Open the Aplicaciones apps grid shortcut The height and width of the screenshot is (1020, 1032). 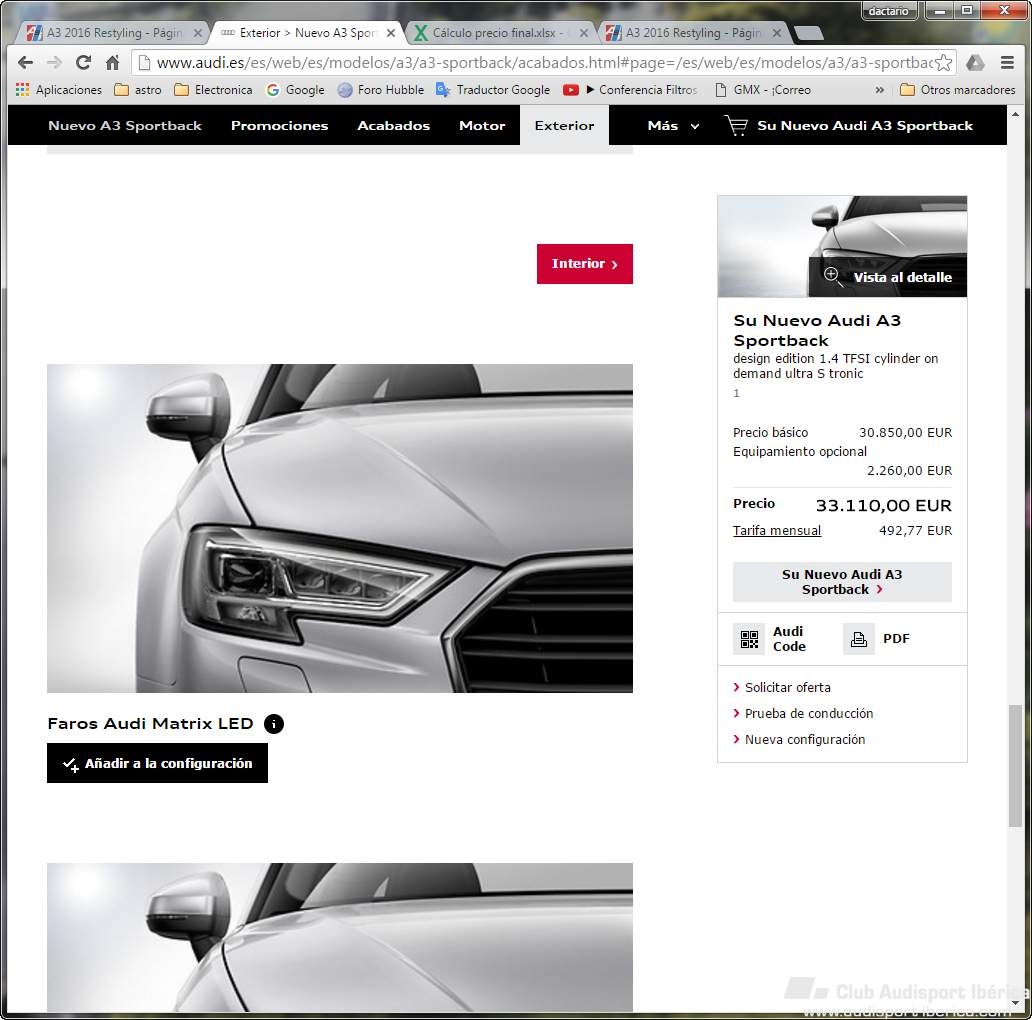59,90
